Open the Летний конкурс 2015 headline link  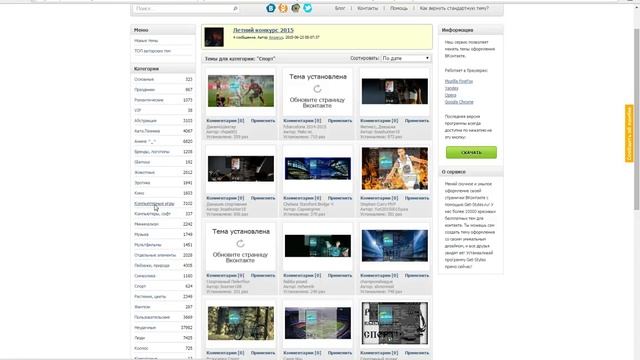[x=263, y=30]
